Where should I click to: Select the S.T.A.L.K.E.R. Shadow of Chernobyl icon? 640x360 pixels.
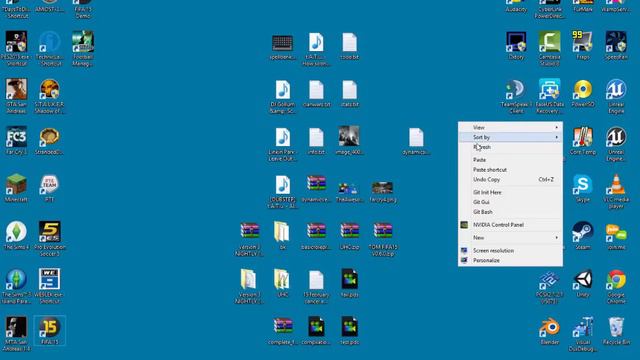click(49, 96)
